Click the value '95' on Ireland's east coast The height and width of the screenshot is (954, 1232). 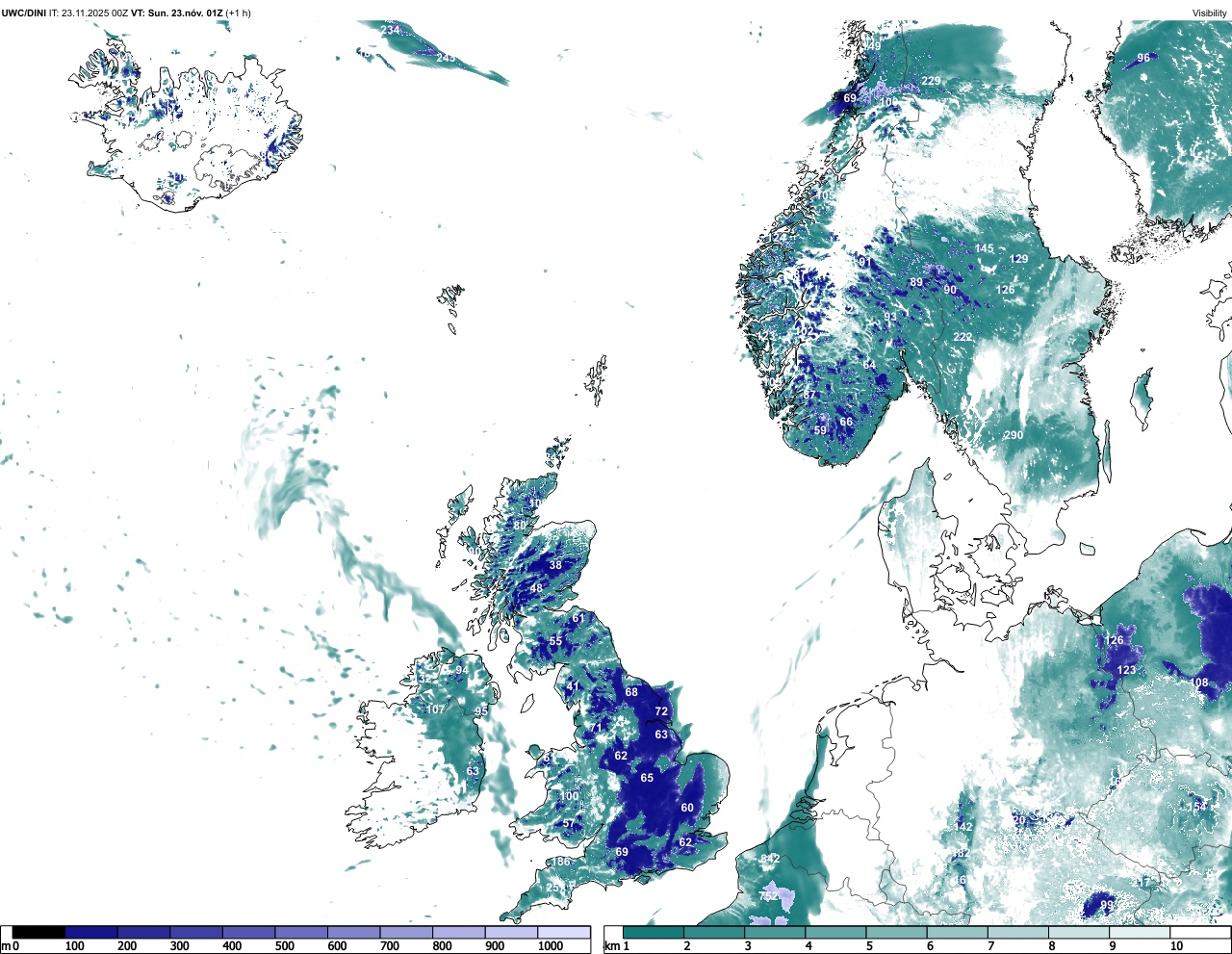481,711
